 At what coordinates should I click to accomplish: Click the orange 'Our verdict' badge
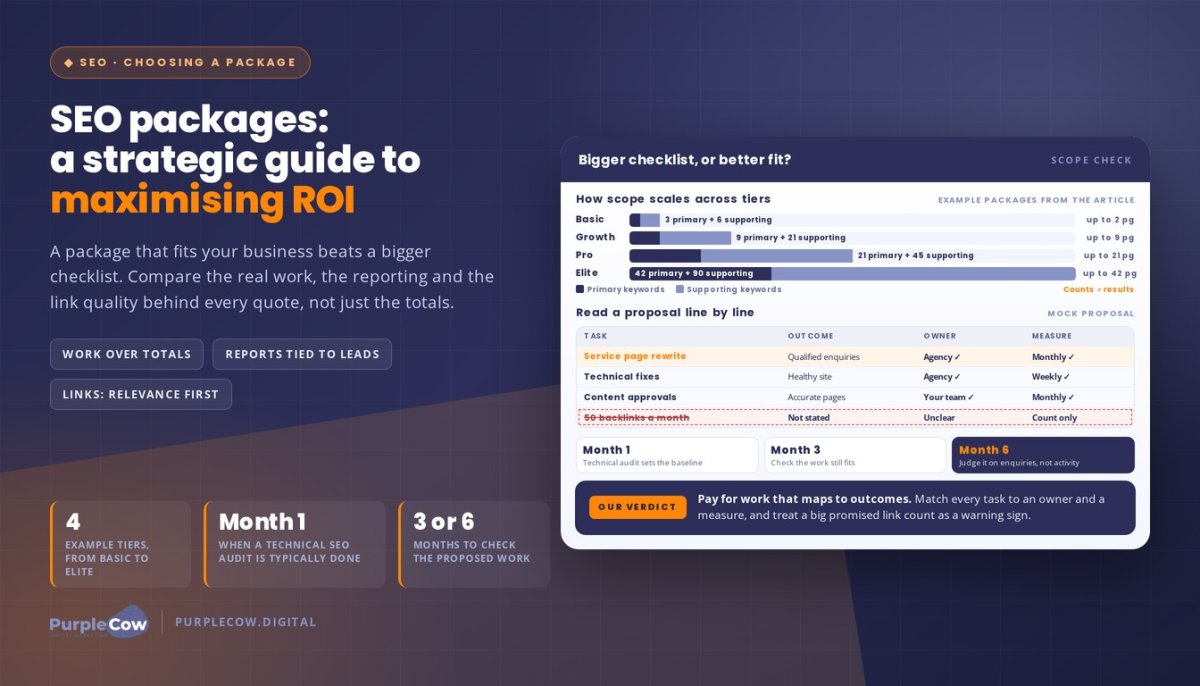(x=638, y=507)
